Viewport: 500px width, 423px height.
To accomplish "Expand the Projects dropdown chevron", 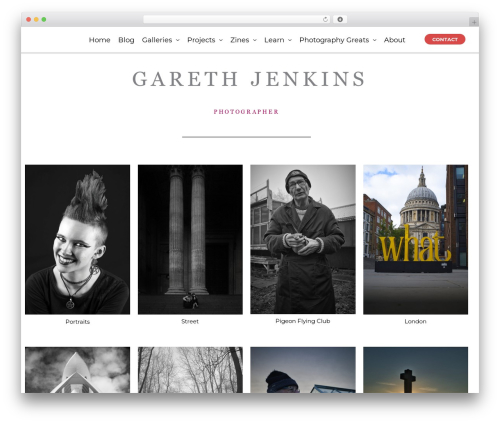I will (221, 40).
